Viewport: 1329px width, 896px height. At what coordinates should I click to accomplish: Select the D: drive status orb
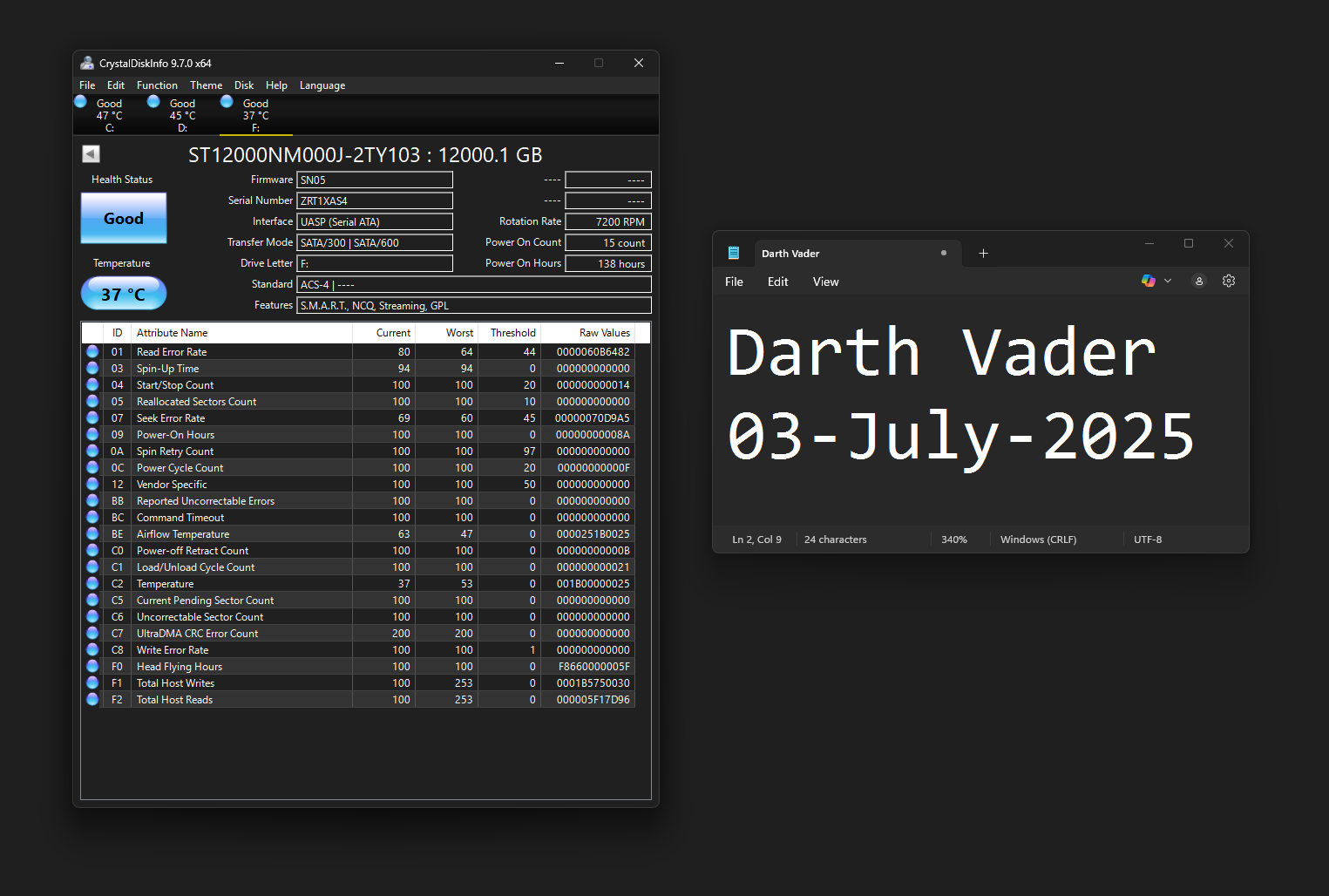coord(153,102)
